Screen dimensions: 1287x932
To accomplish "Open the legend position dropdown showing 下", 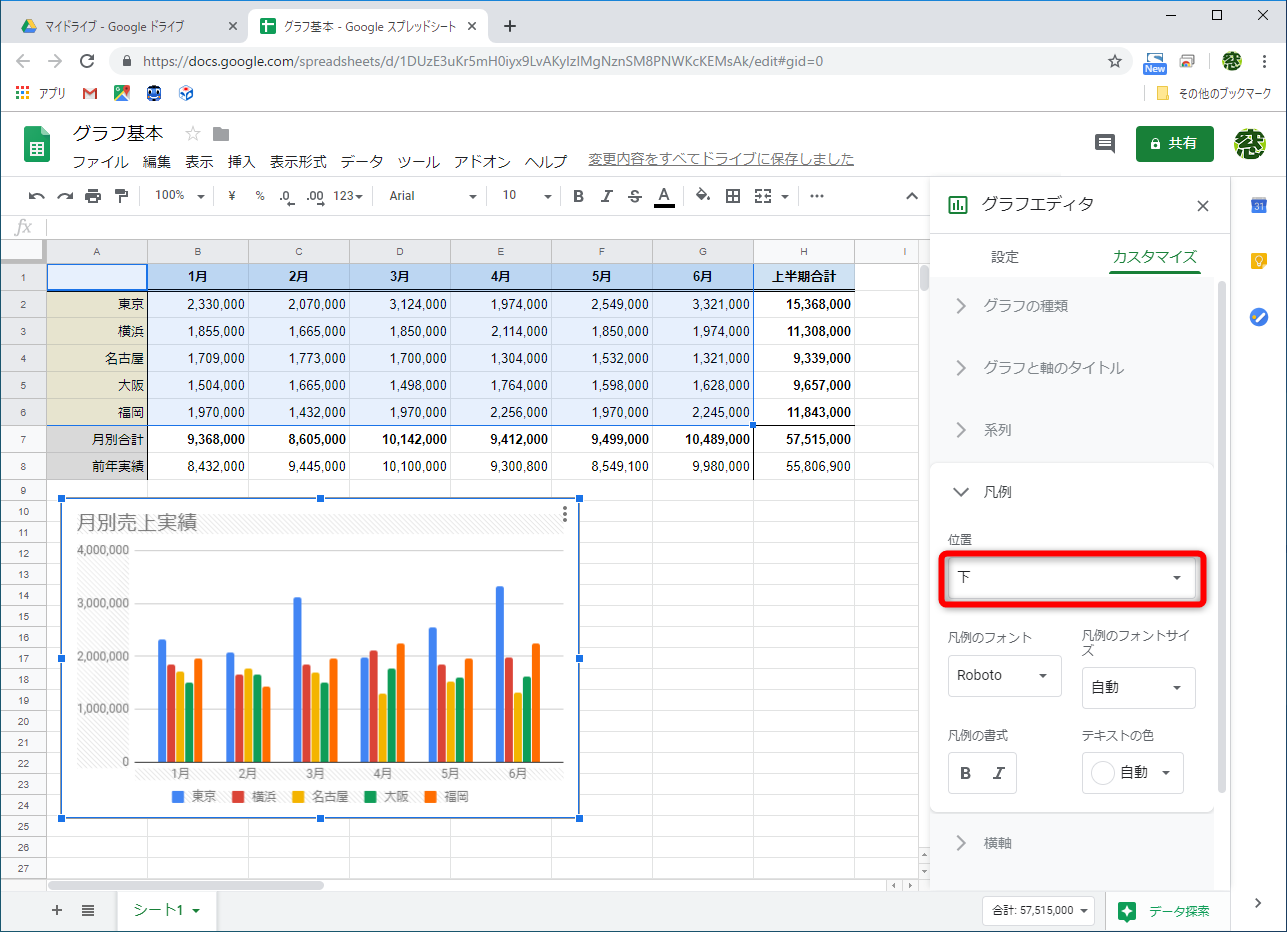I will pyautogui.click(x=1071, y=579).
